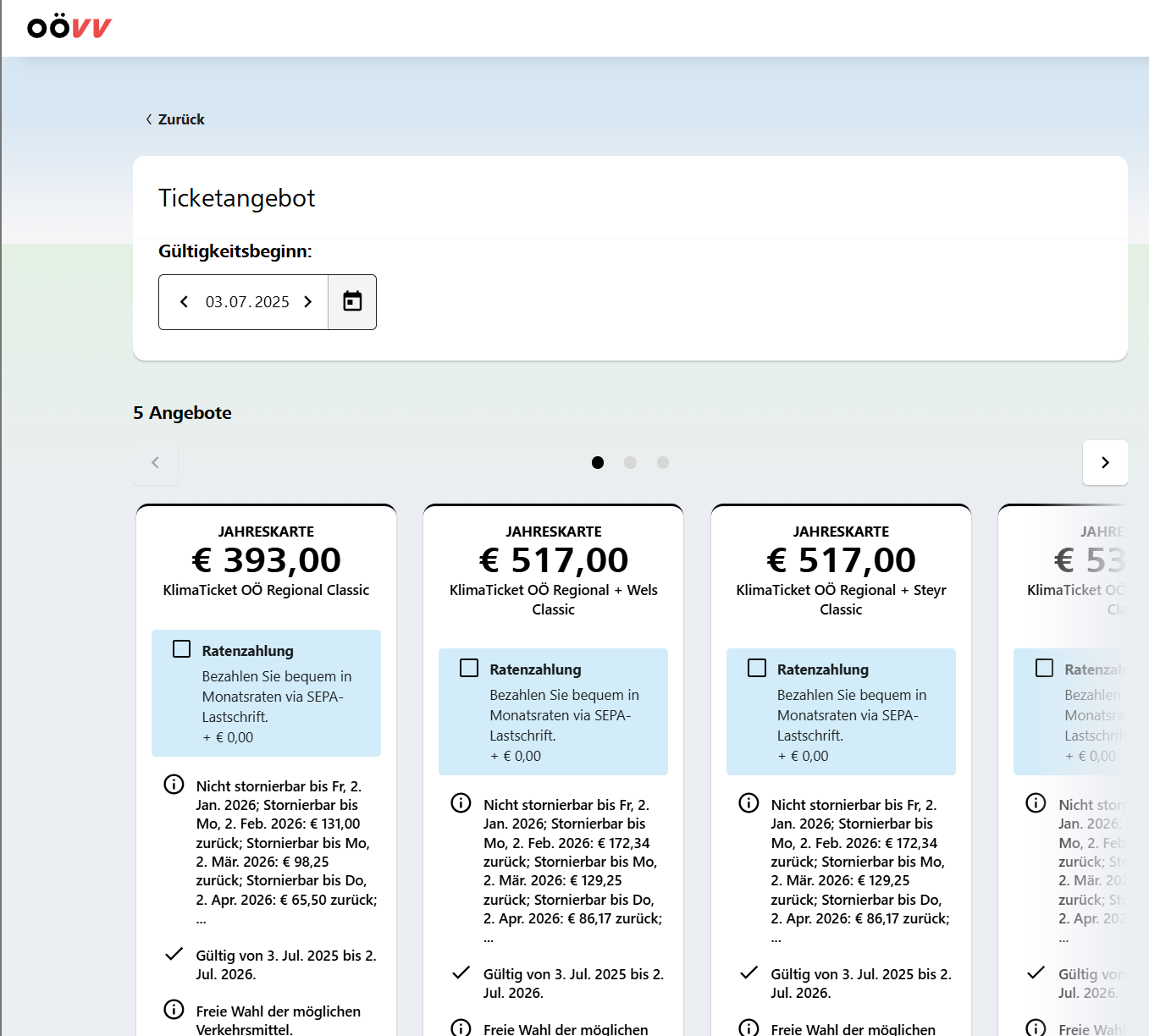Viewport: 1149px width, 1036px height.
Task: Open Freie Wahl info icon on Wels card
Action: click(x=461, y=1028)
